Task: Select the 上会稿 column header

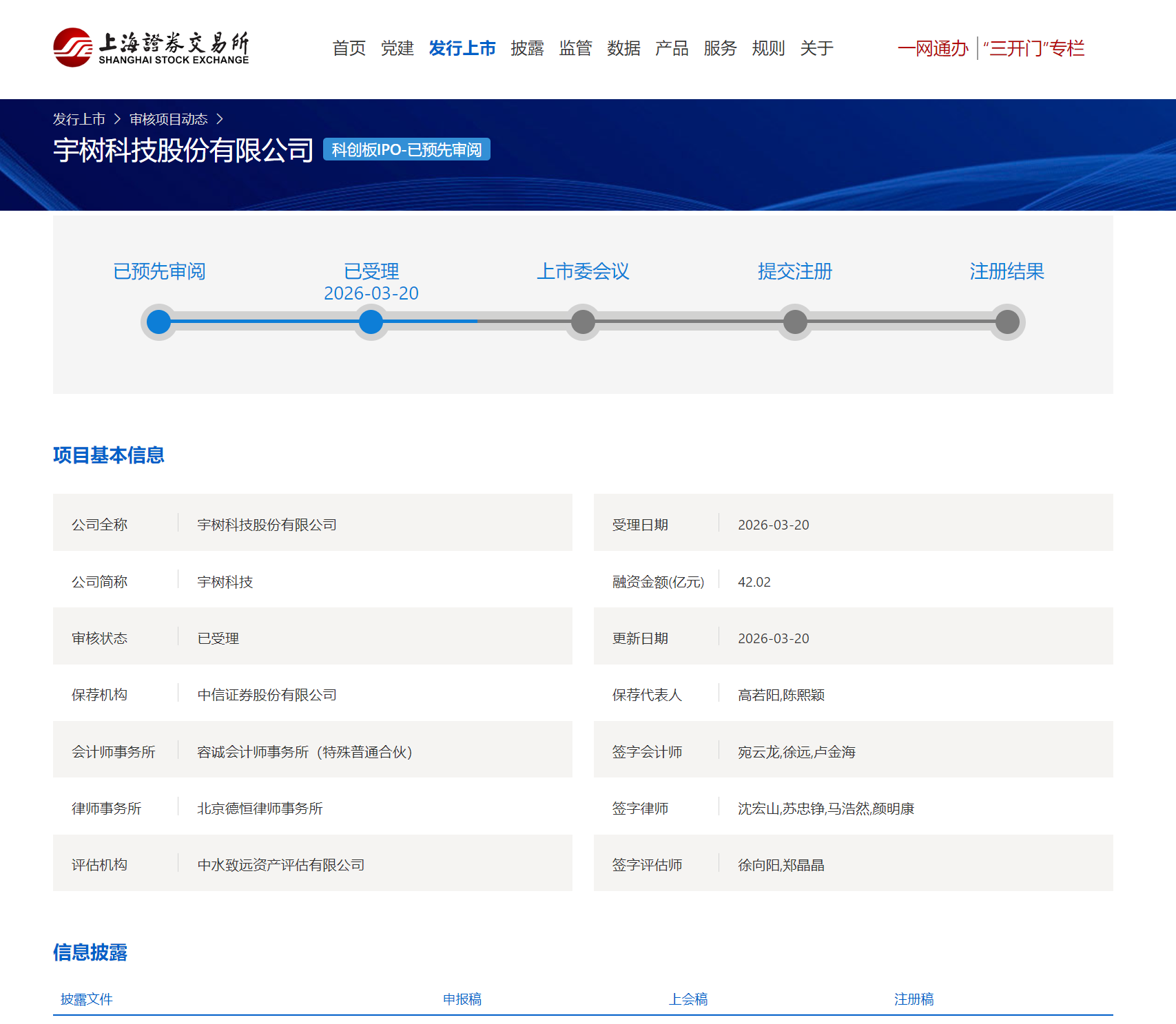Action: coord(688,999)
